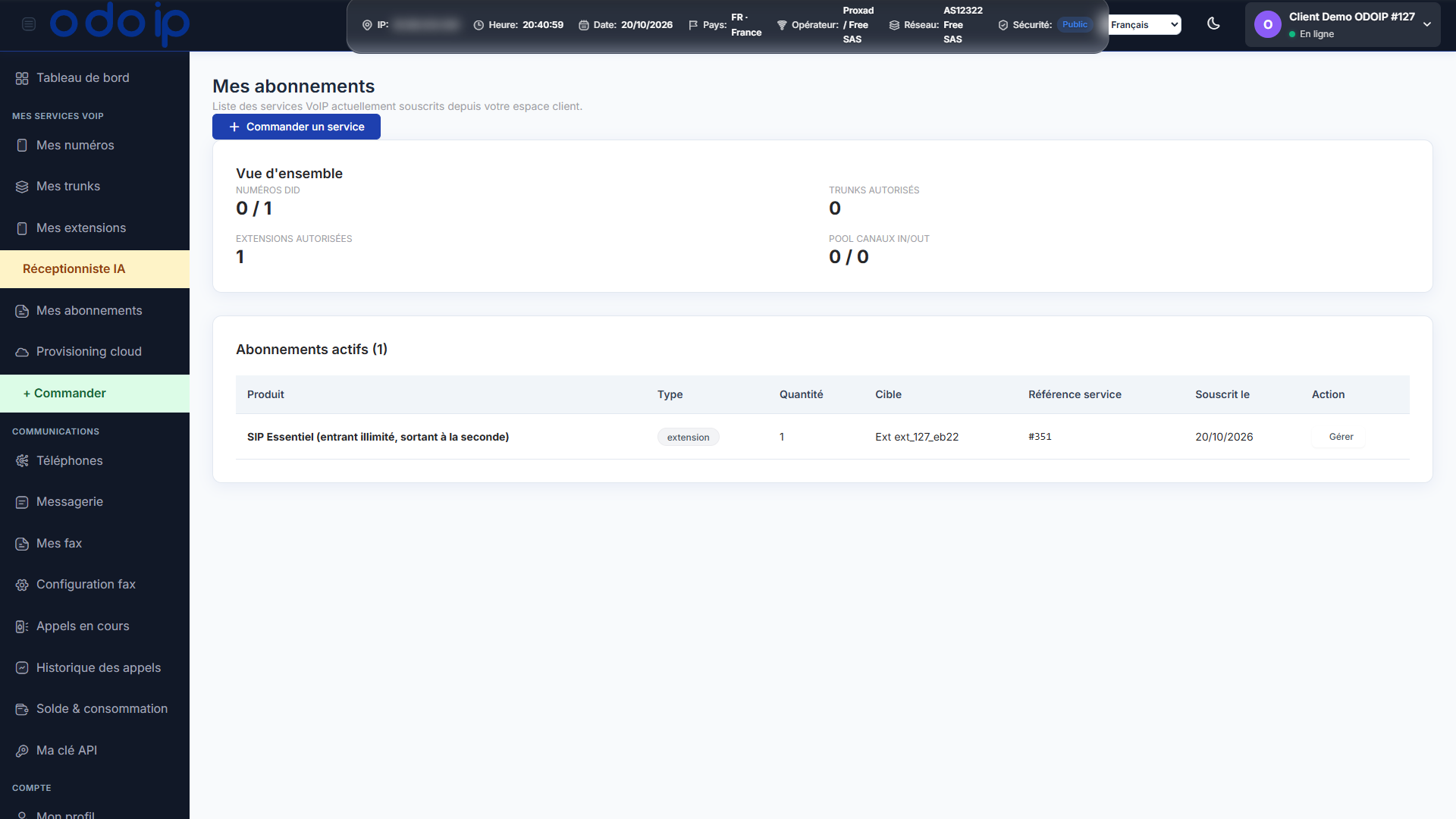
Task: Click the 20/10/2026 subscription date cell
Action: [1224, 437]
